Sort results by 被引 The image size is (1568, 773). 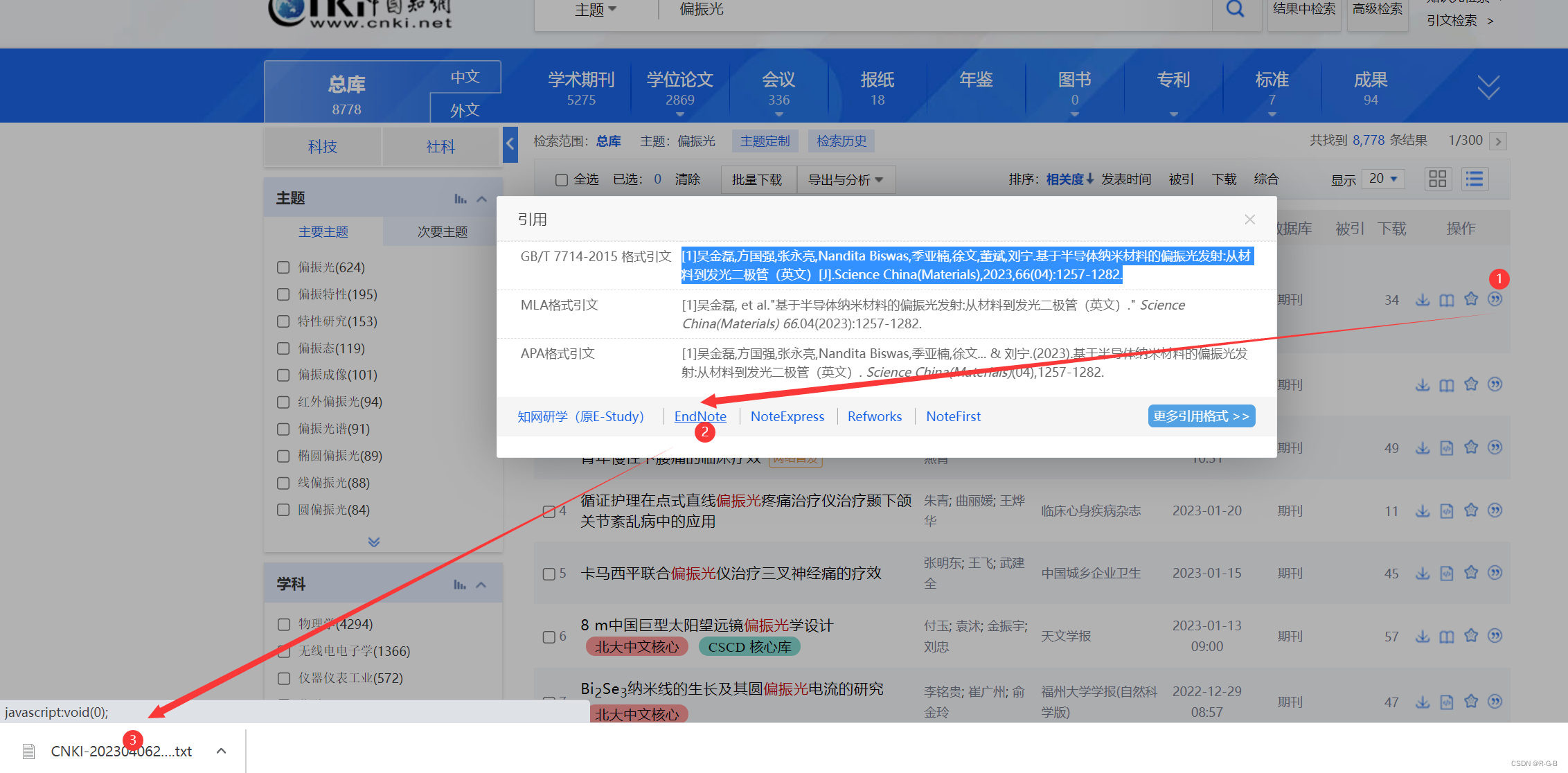[1181, 179]
